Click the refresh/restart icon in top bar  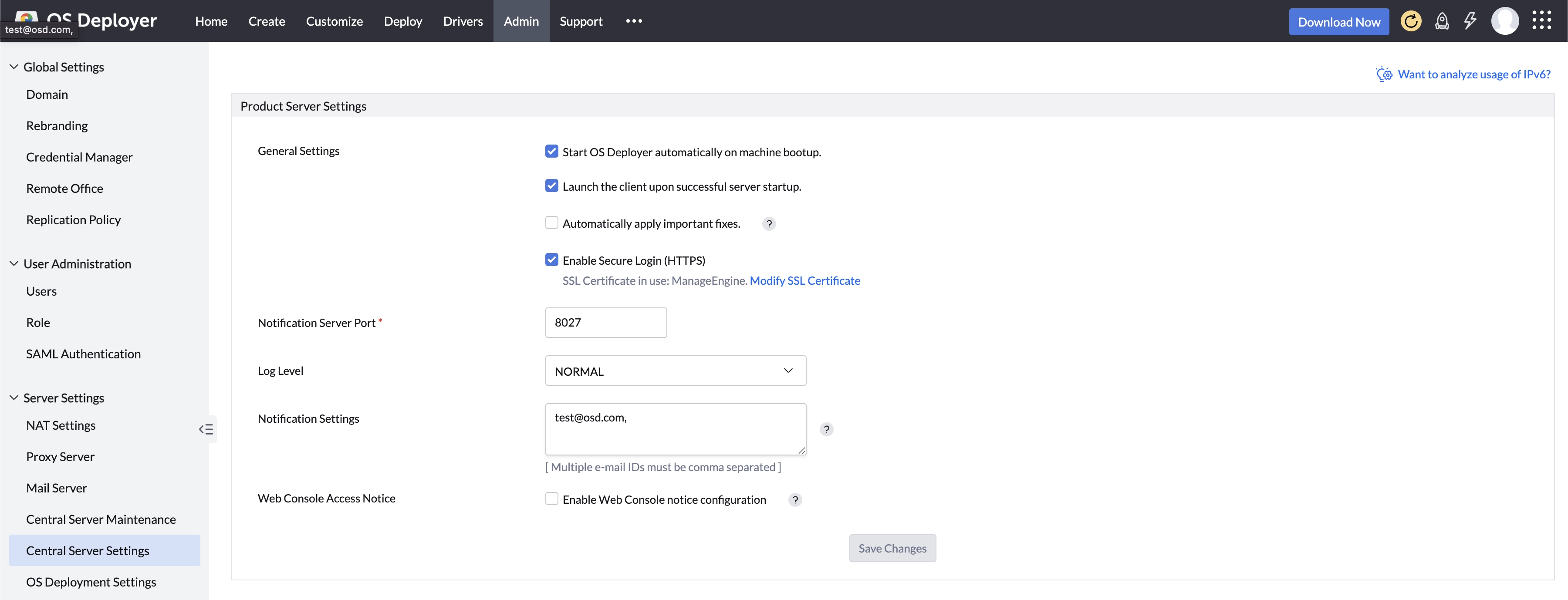pos(1411,21)
